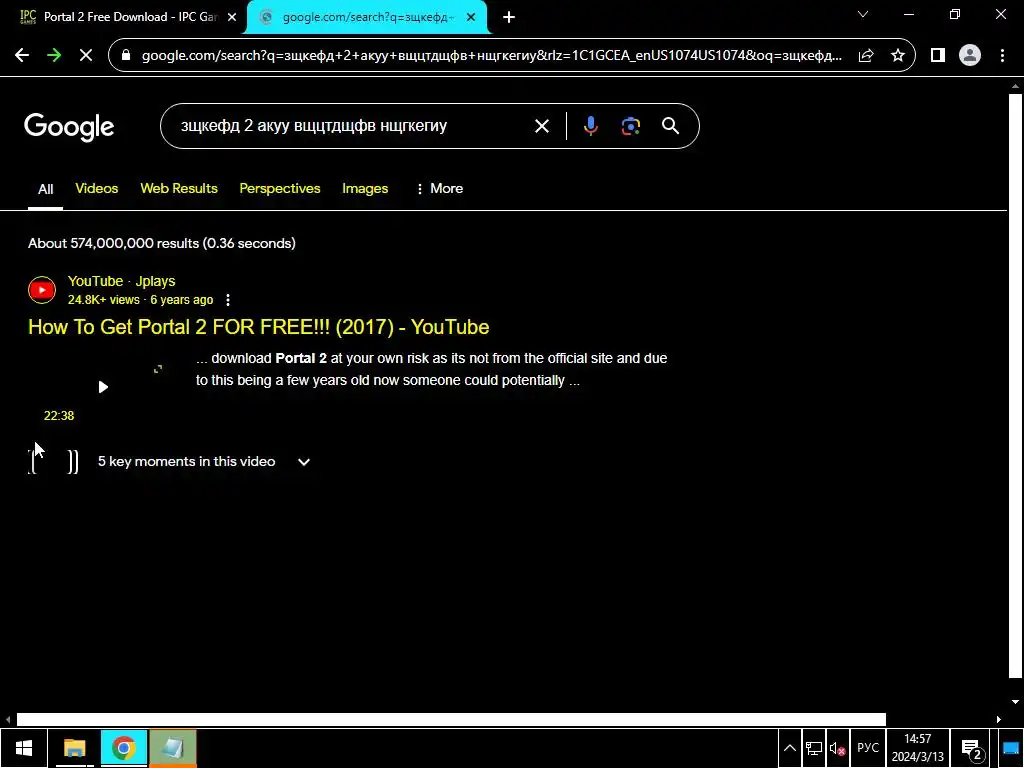
Task: Open network status tray icon
Action: 814,748
